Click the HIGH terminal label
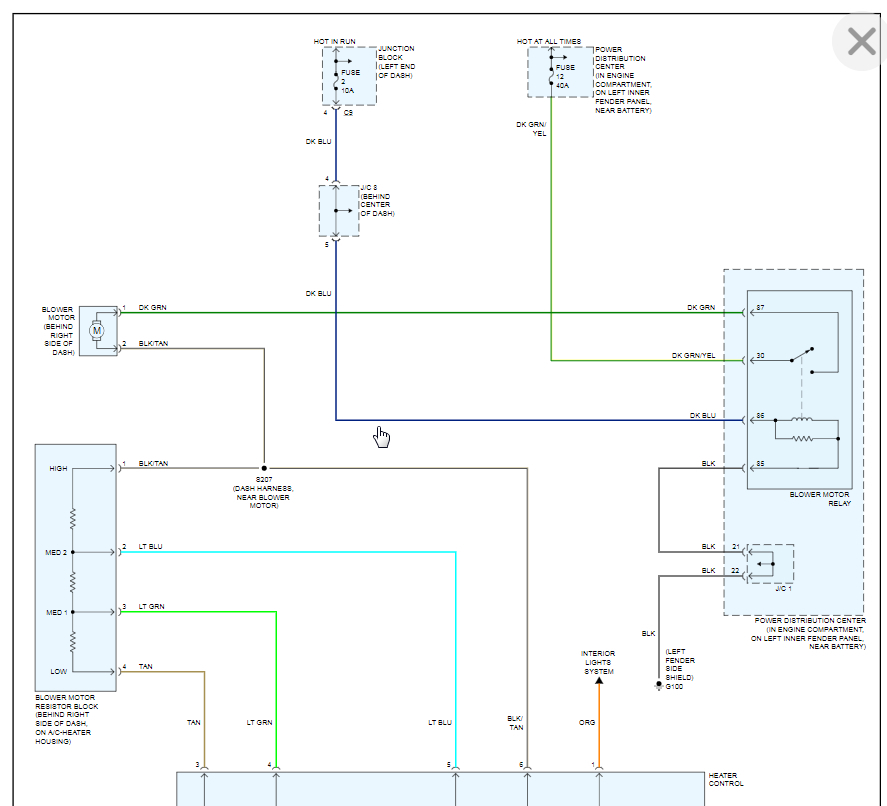This screenshot has height=806, width=887. coord(58,468)
